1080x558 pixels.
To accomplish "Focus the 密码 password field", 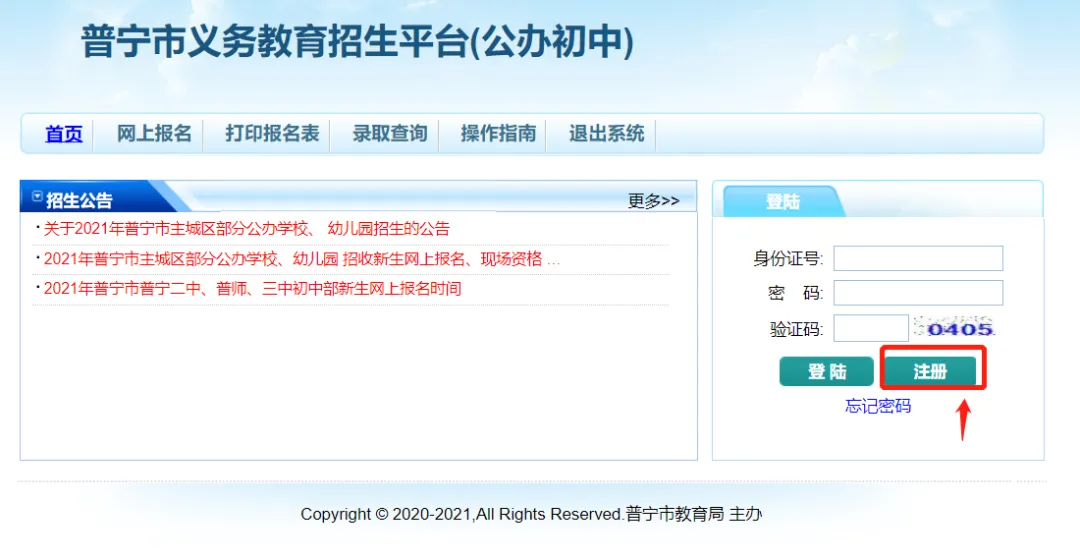I will pos(918,293).
